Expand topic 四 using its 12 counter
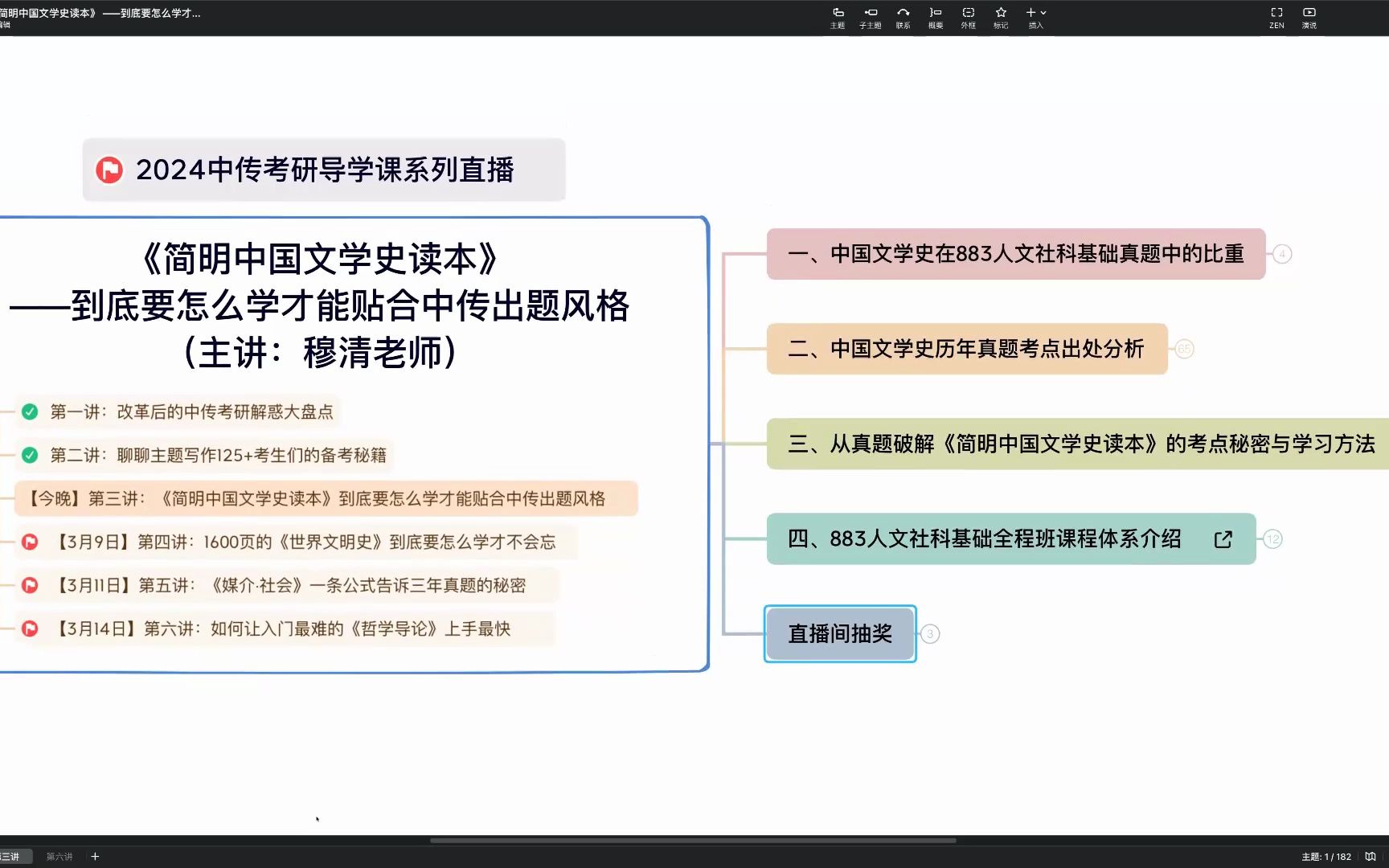This screenshot has height=868, width=1389. click(x=1272, y=539)
